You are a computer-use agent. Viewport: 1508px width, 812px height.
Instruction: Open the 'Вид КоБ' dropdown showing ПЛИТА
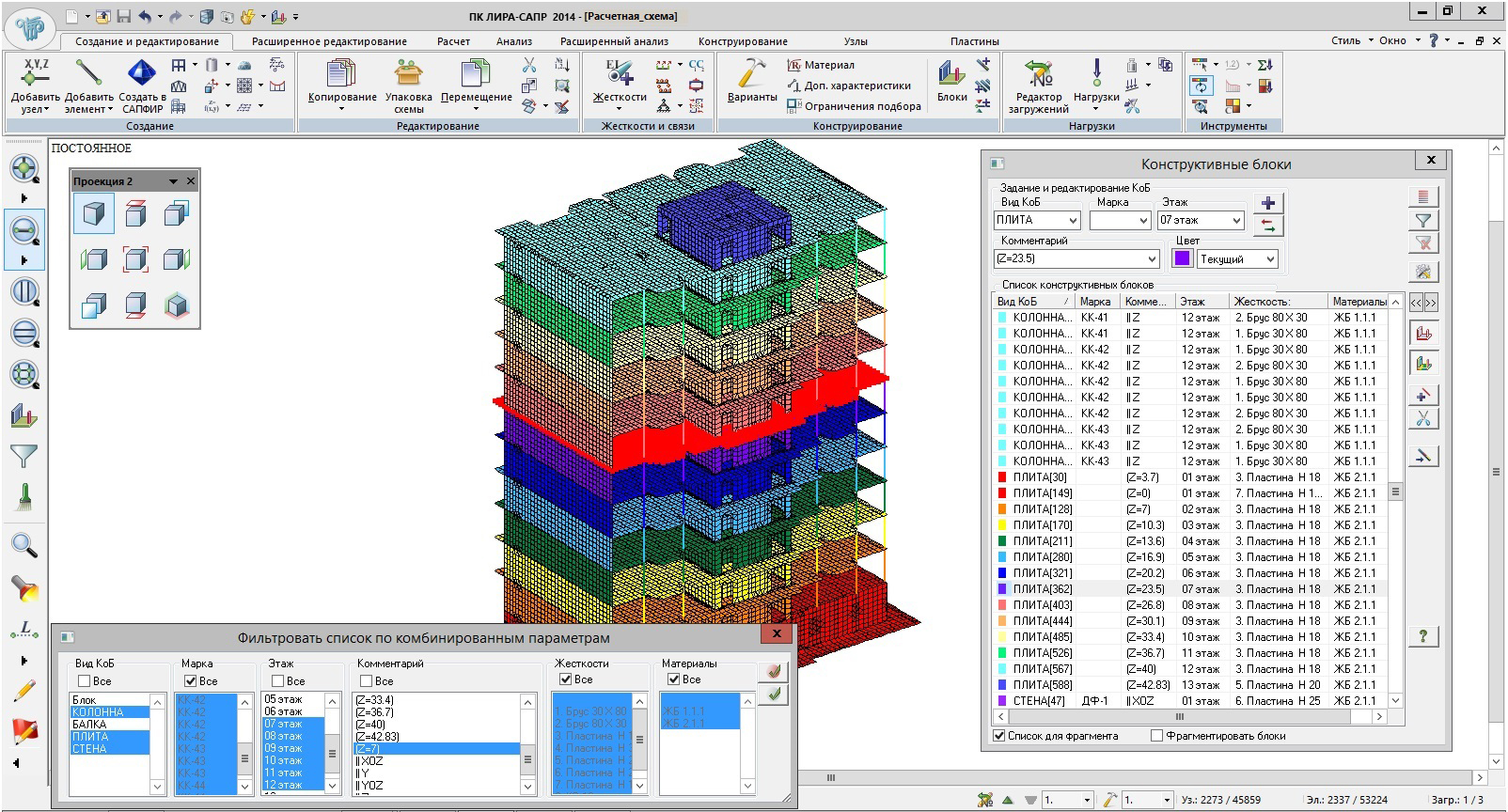pos(1072,221)
